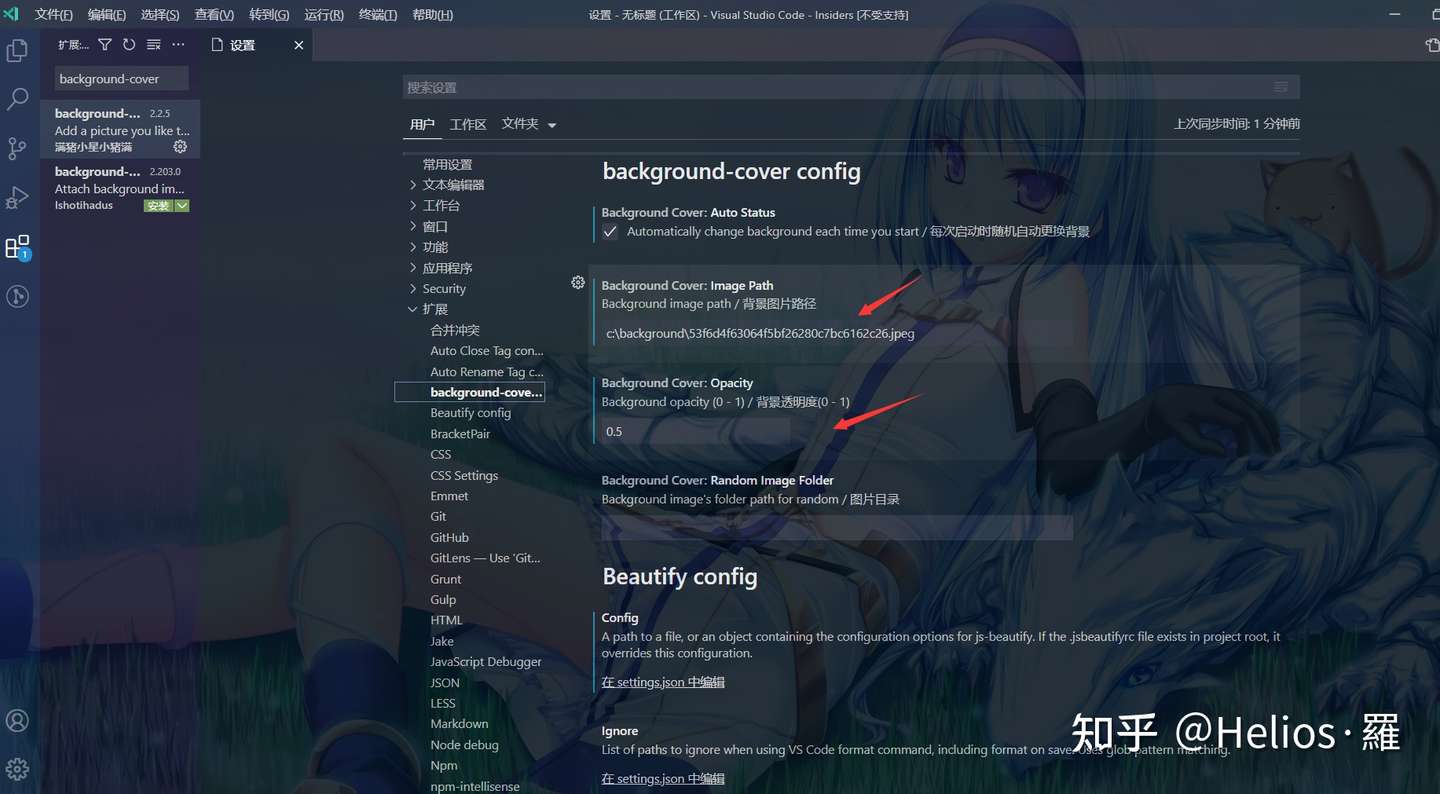Select Emmet in settings tree
Viewport: 1440px width, 794px height.
pyautogui.click(x=449, y=496)
